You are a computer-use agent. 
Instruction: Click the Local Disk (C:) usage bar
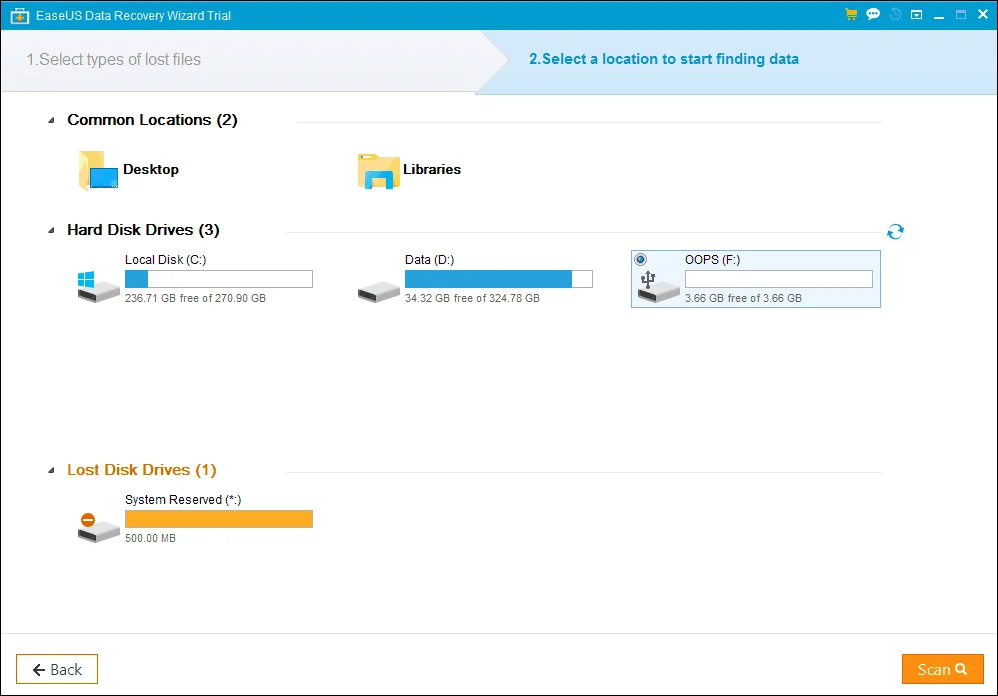coord(218,279)
